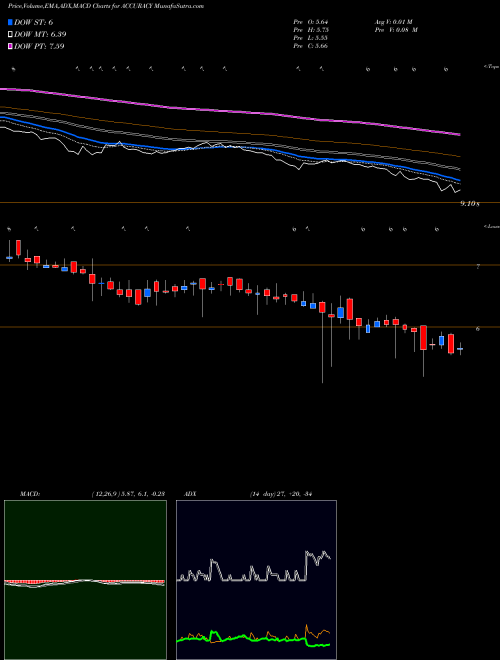Click the '9.10's' price level label
Viewport: 500px width, 660px height.
point(470,204)
